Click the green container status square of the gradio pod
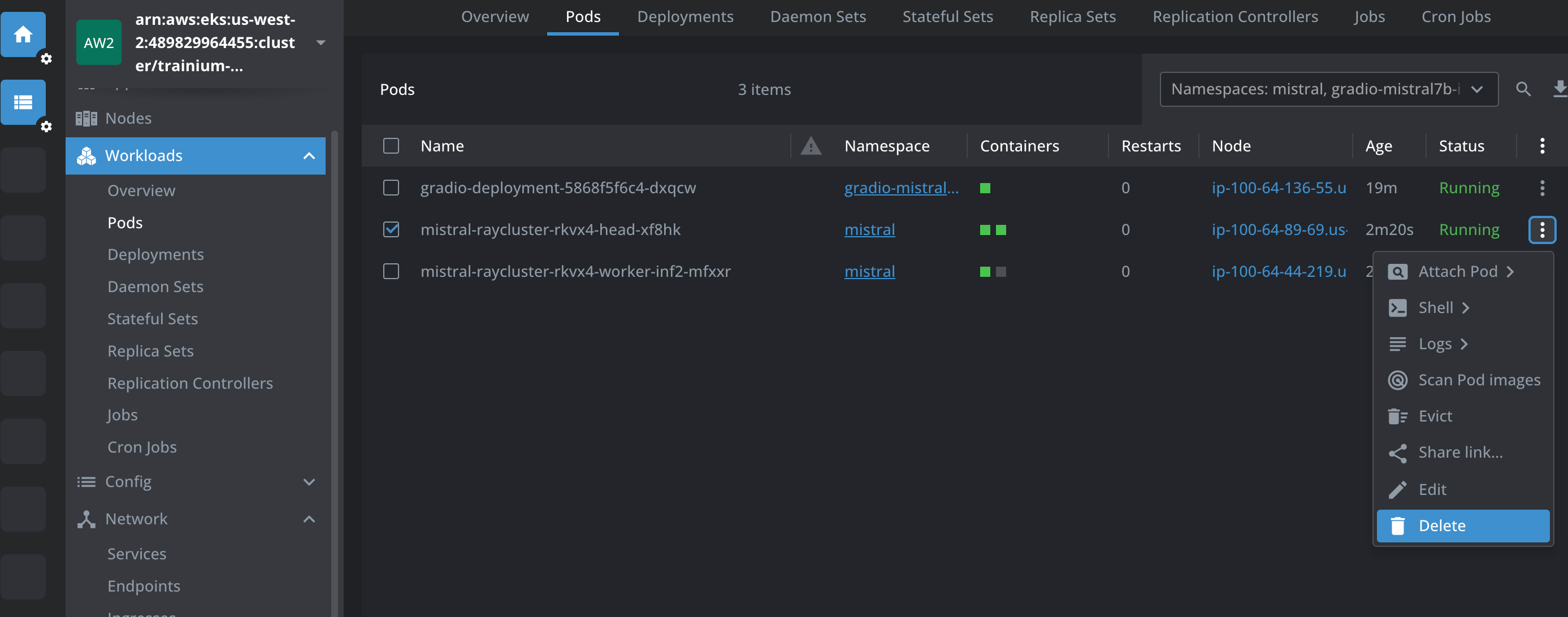The width and height of the screenshot is (1568, 617). click(x=985, y=188)
